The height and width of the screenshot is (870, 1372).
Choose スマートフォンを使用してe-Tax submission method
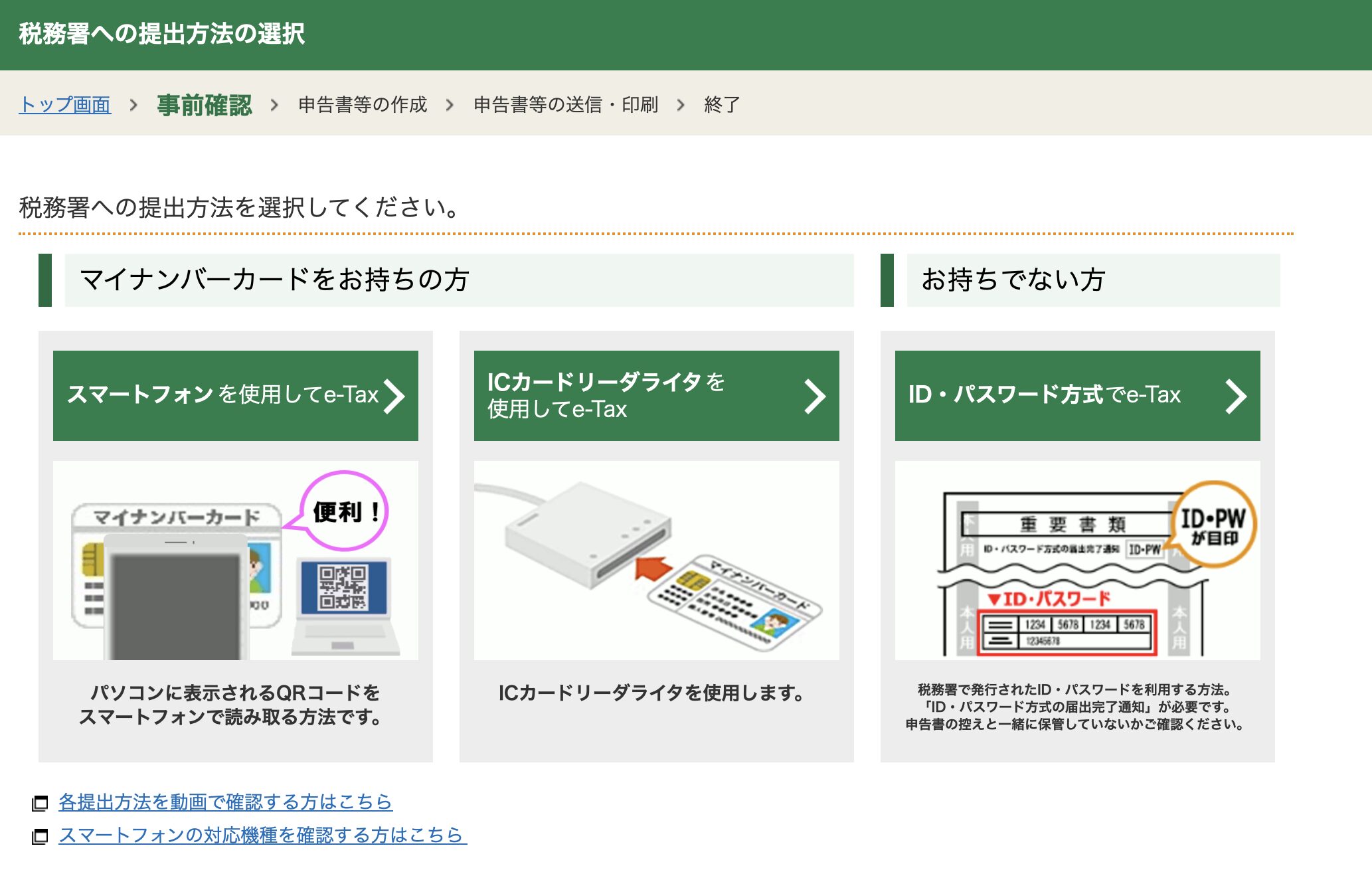pos(222,395)
